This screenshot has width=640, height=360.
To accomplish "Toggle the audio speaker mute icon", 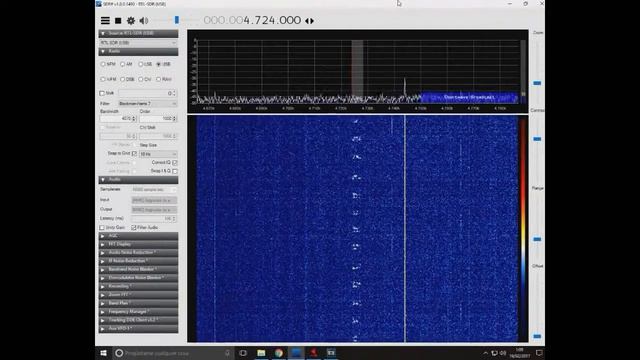I will coord(144,20).
